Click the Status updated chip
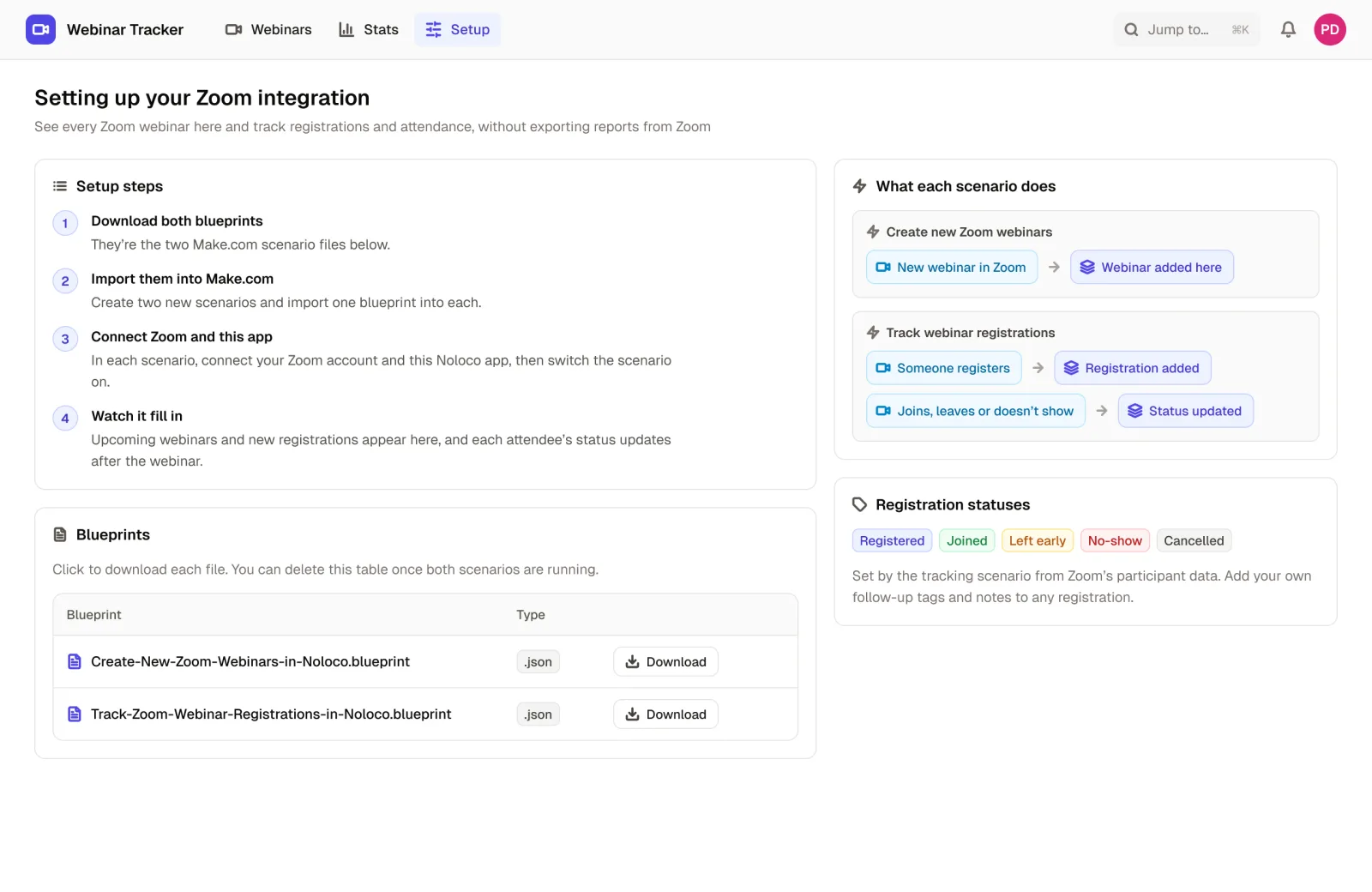Image resolution: width=1372 pixels, height=892 pixels. pos(1186,411)
